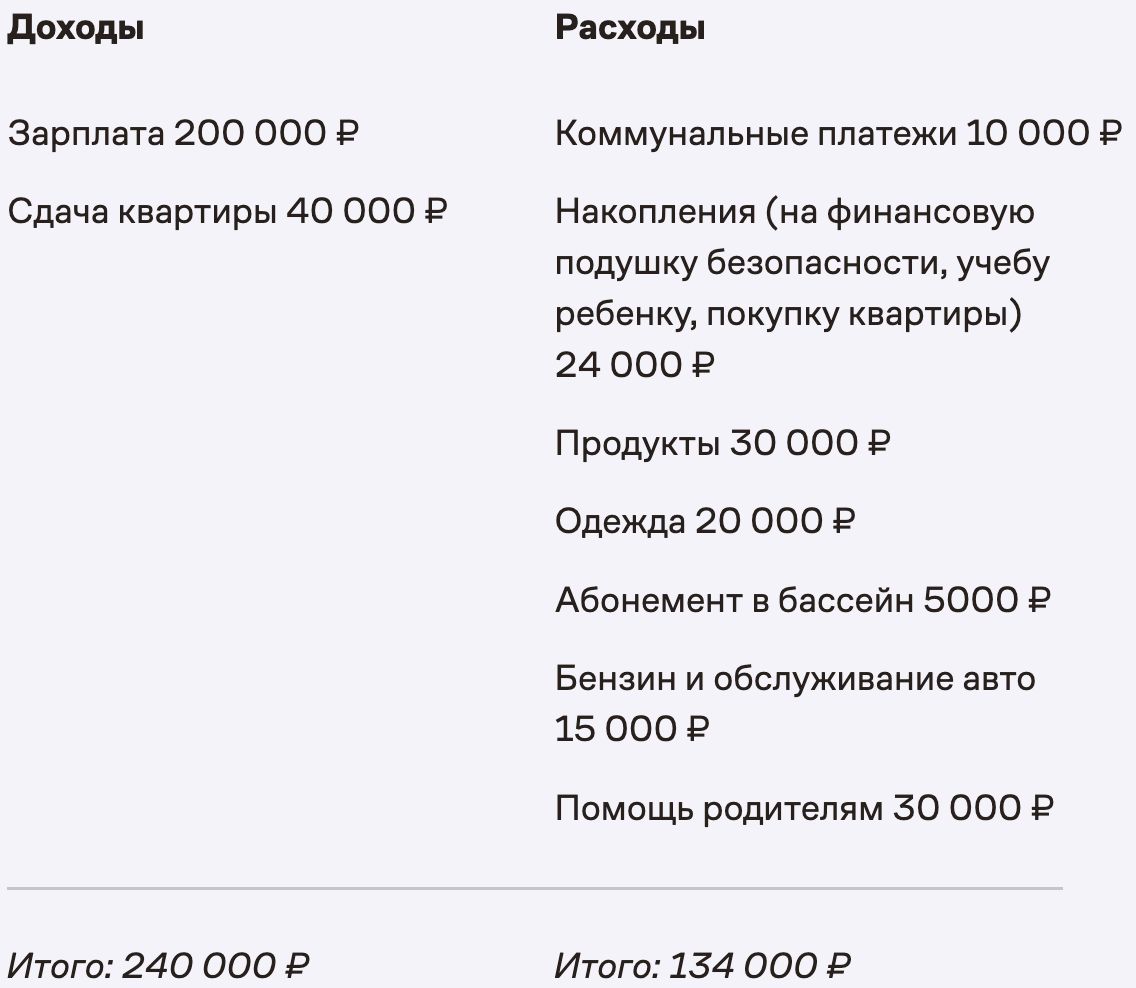Click the ruble sign after Зарплата amount
Screen dimensions: 1136x988
click(348, 133)
